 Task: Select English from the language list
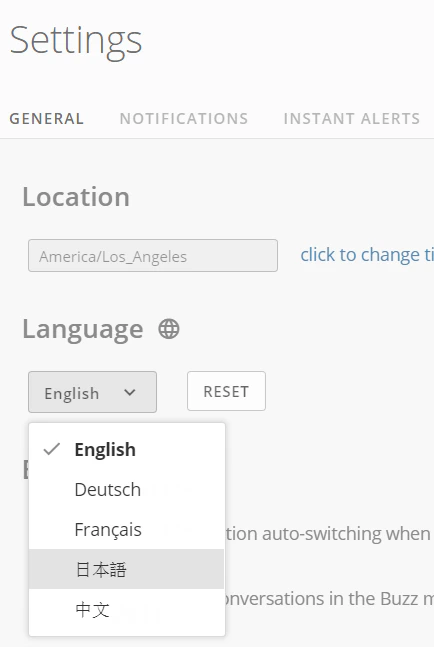(x=127, y=449)
